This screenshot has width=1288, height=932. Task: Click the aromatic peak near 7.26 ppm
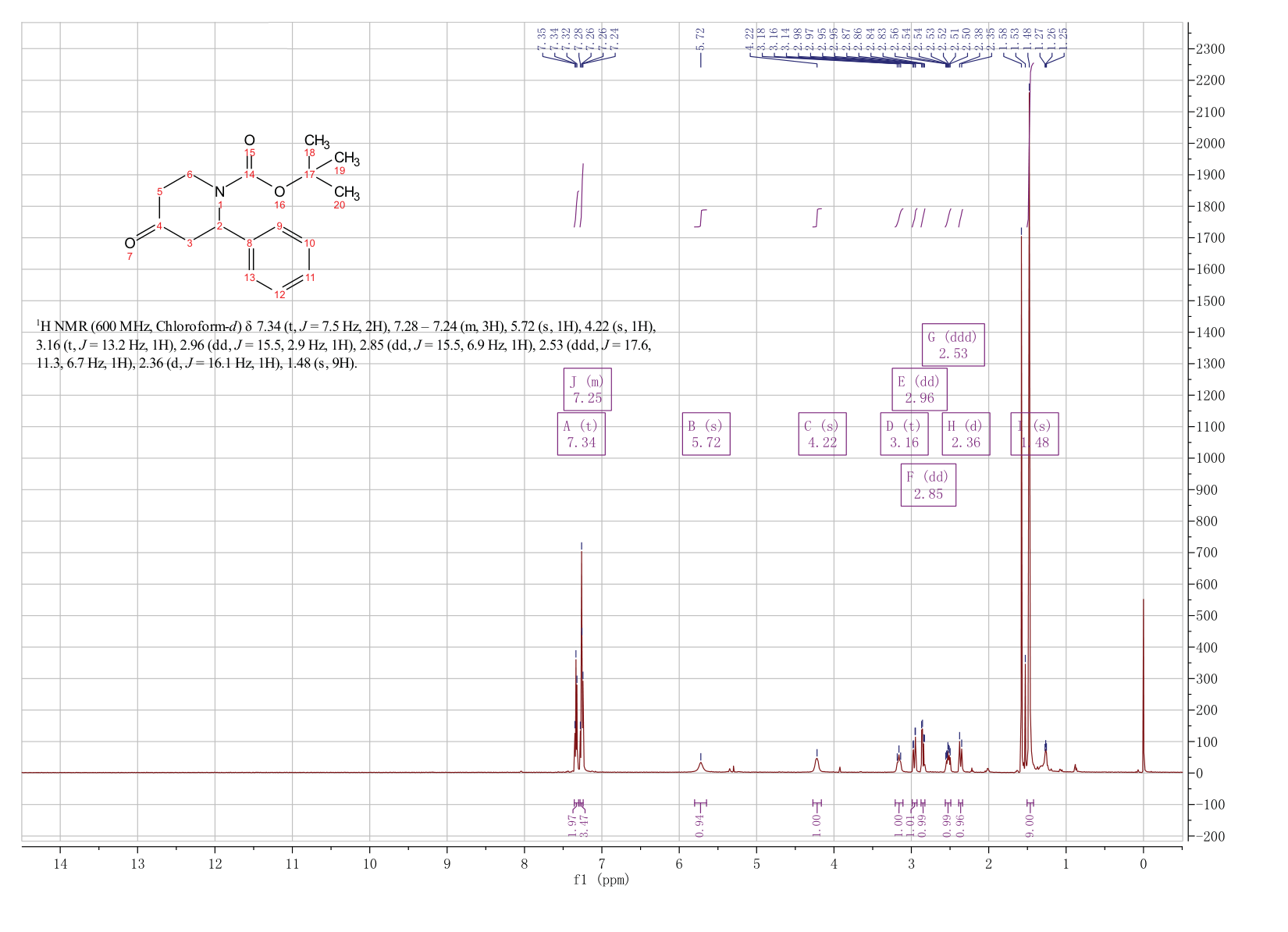[582, 660]
